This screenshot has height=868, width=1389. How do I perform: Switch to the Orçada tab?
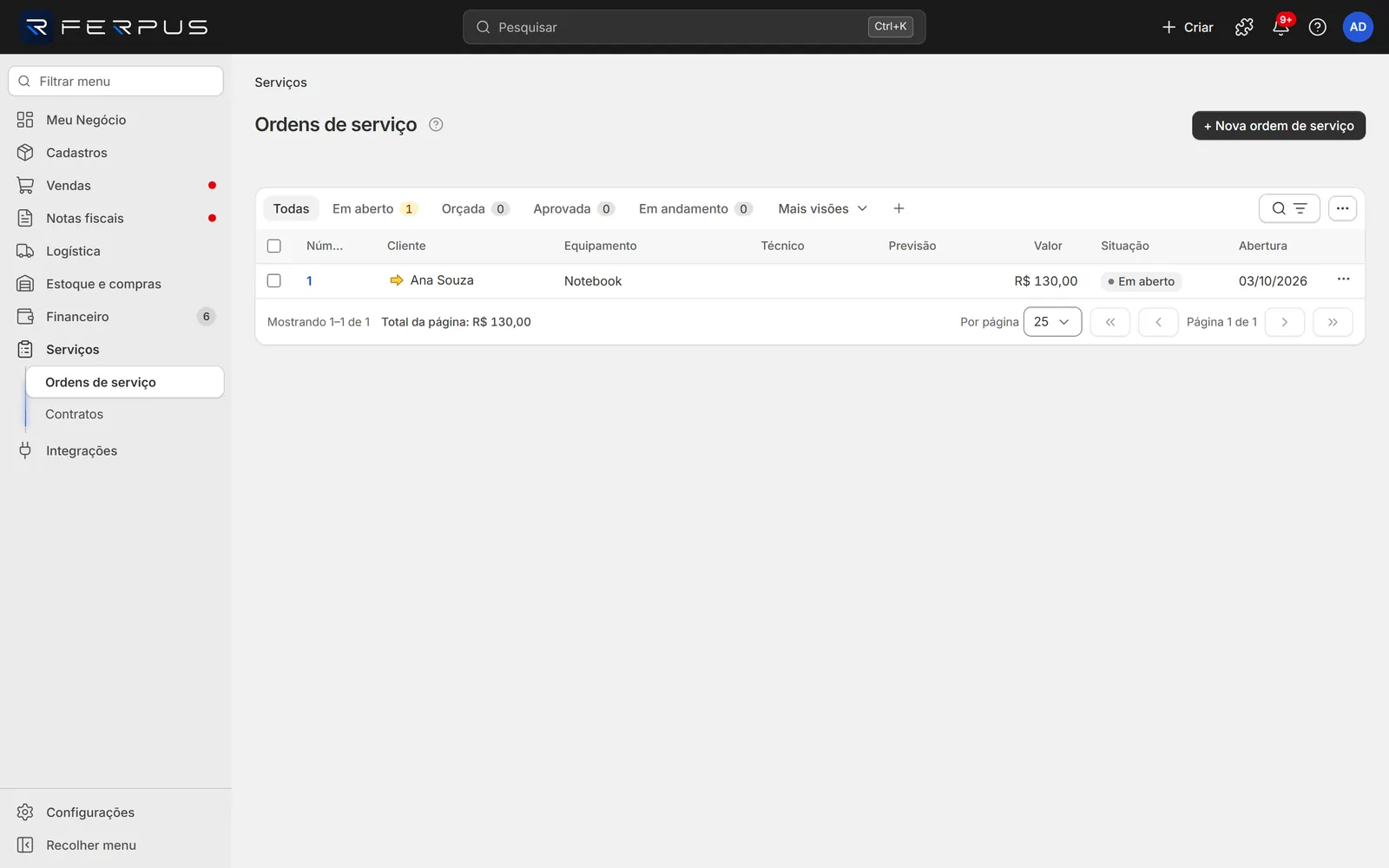point(475,208)
